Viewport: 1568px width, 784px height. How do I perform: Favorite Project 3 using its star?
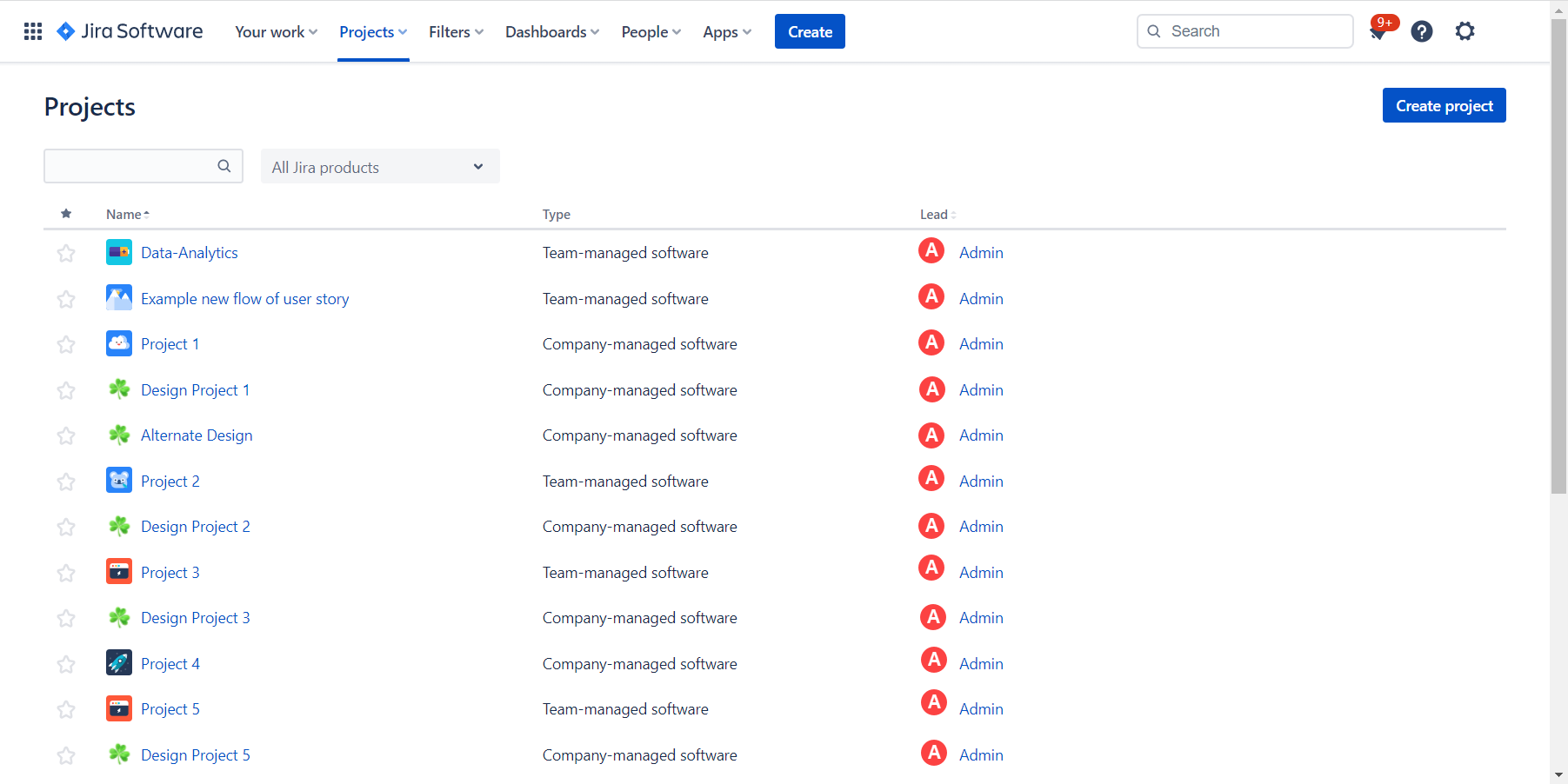point(65,573)
